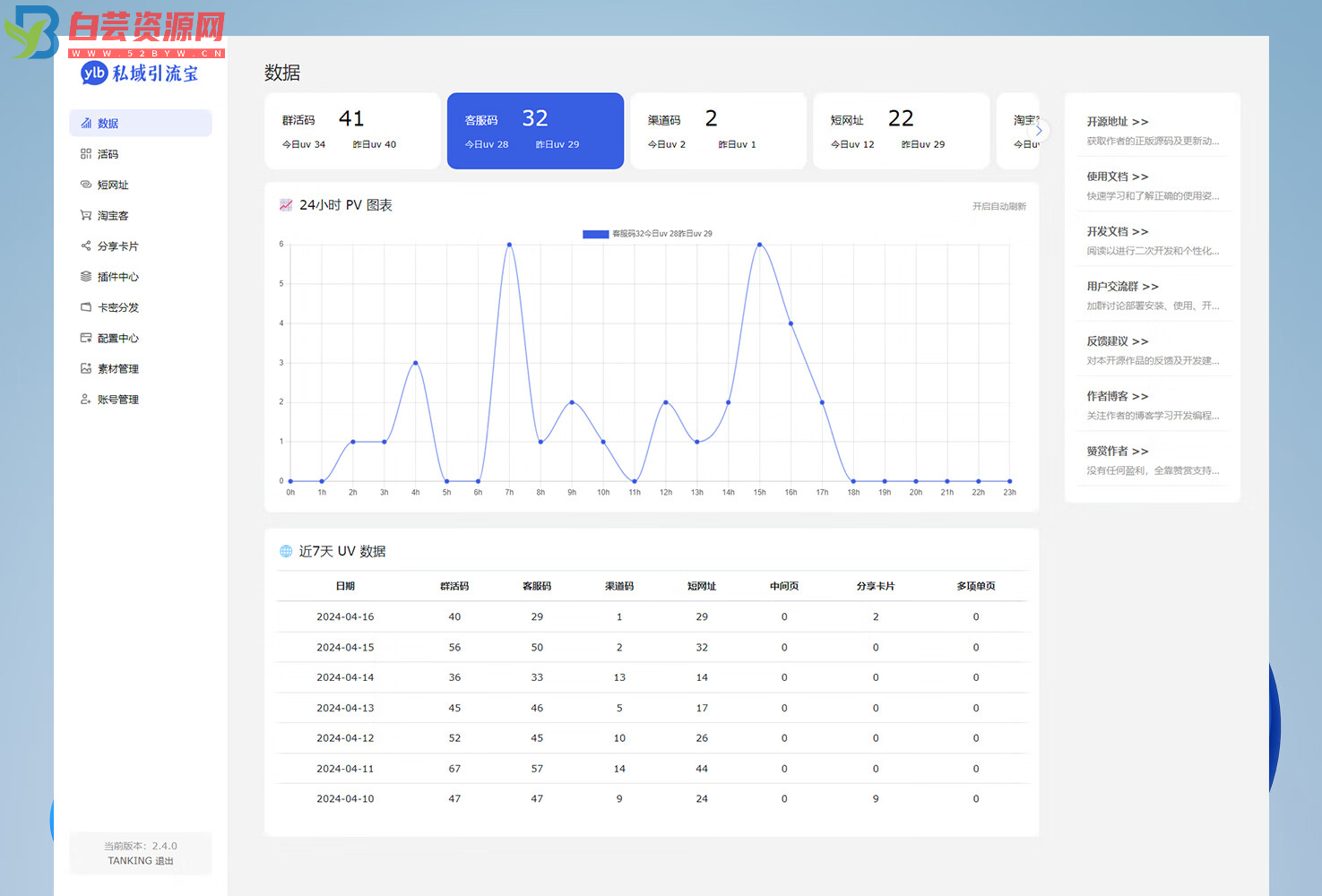Viewport: 1322px width, 896px height.
Task: Click the 2024-04-12 date cell
Action: (x=345, y=738)
